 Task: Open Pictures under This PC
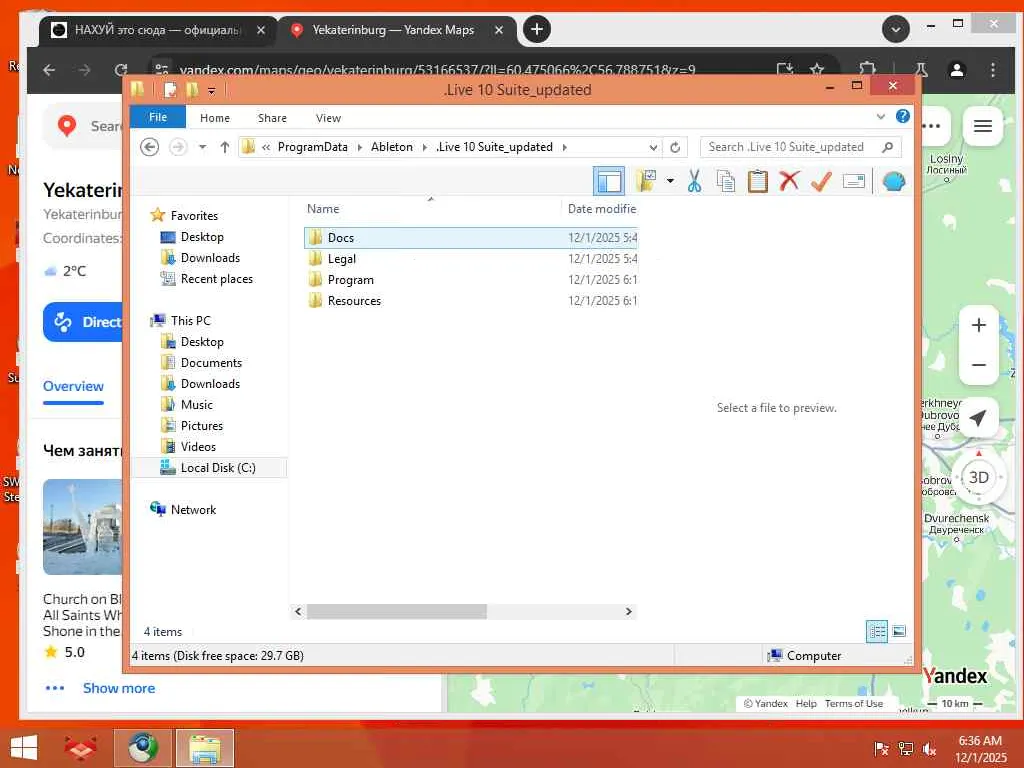(x=202, y=426)
